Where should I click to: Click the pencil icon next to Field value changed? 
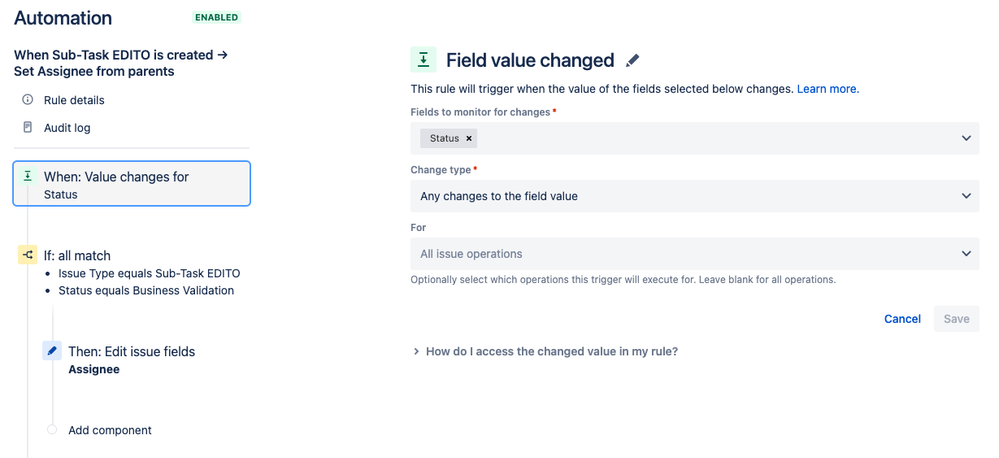tap(632, 61)
